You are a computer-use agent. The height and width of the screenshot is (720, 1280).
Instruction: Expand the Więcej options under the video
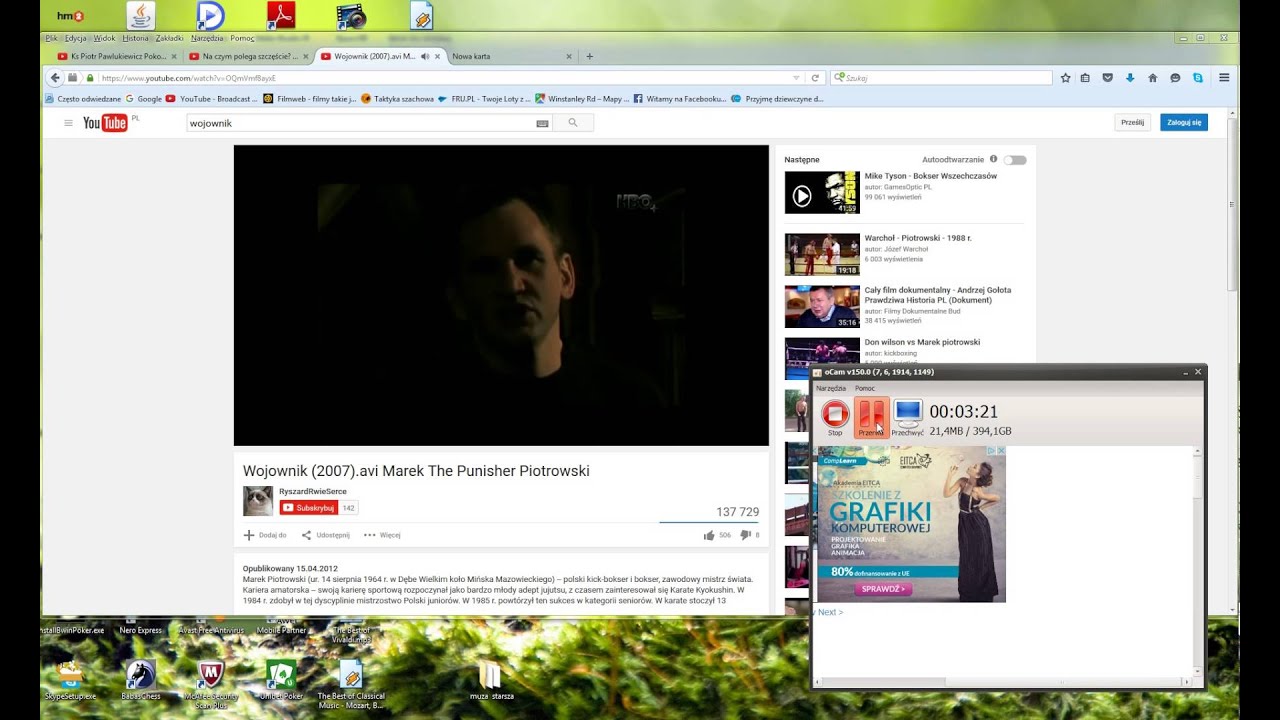[x=382, y=535]
